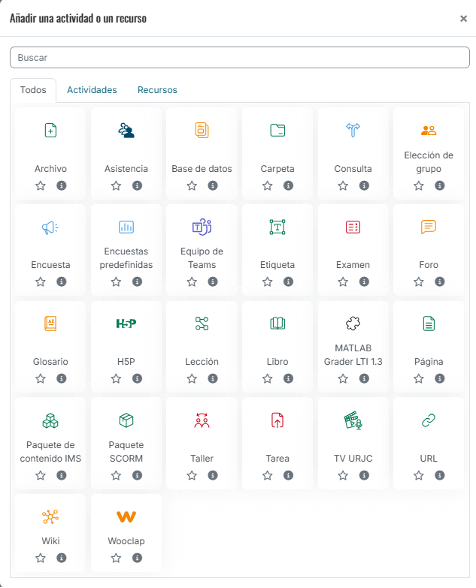
Task: Open the information icon for Glosario
Action: (x=62, y=379)
